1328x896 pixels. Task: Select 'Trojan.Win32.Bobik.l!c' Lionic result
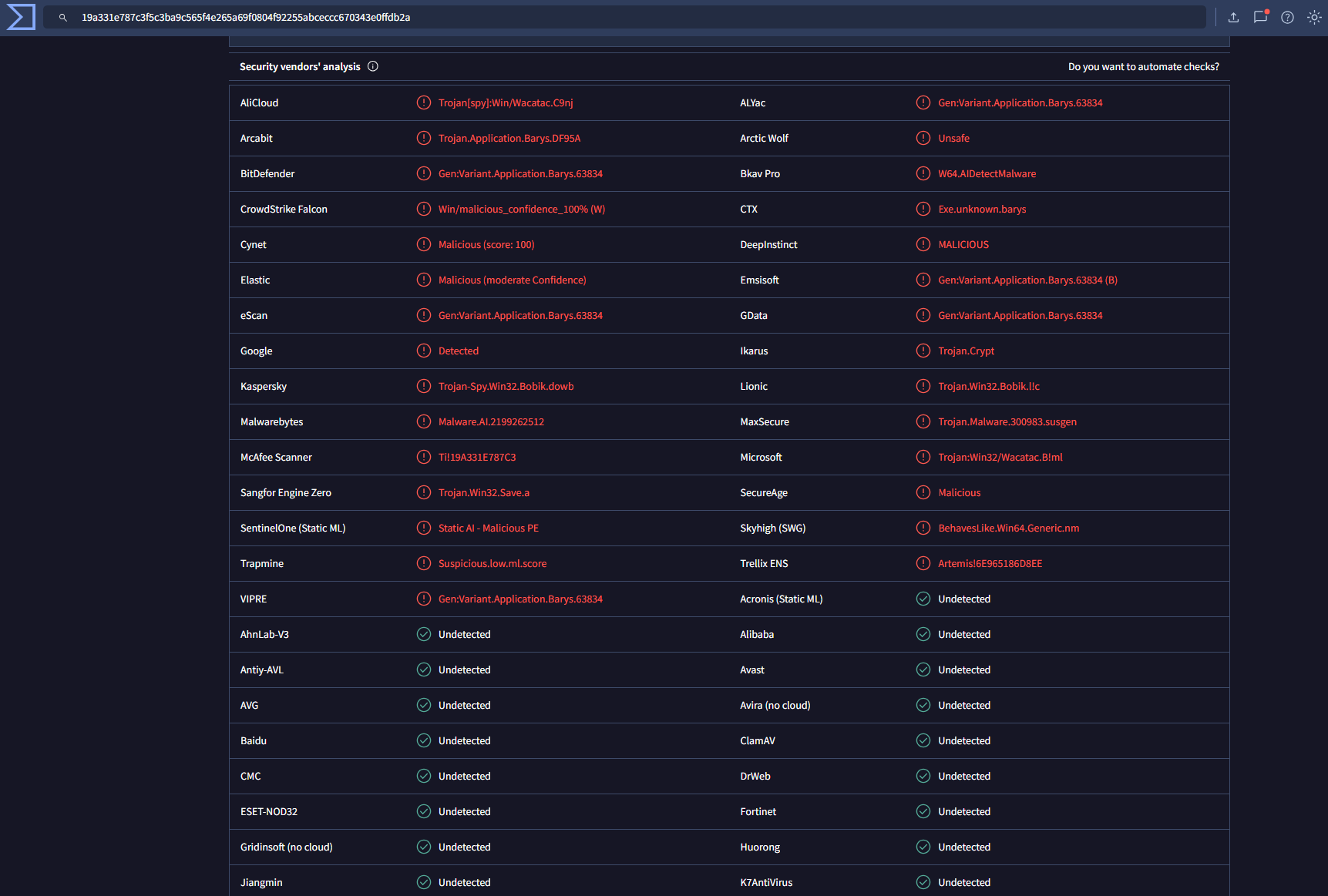click(989, 386)
